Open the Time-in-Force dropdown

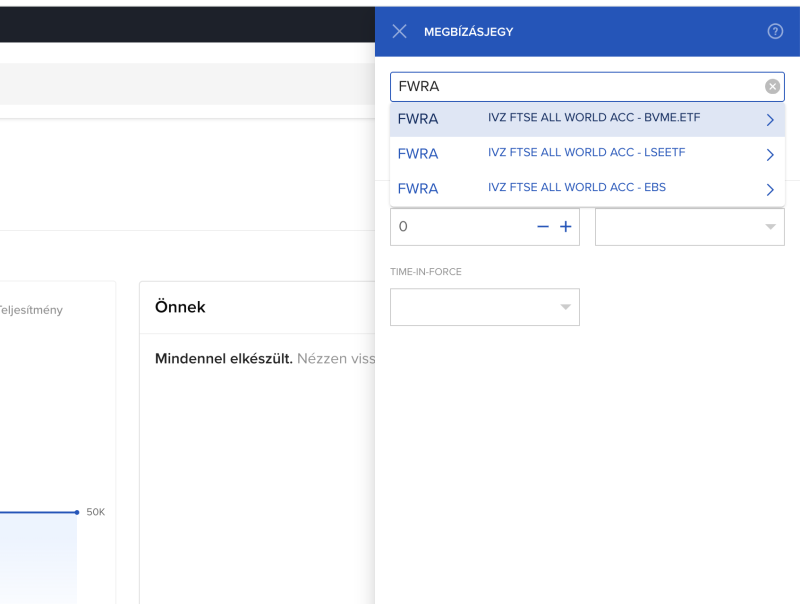click(x=485, y=307)
